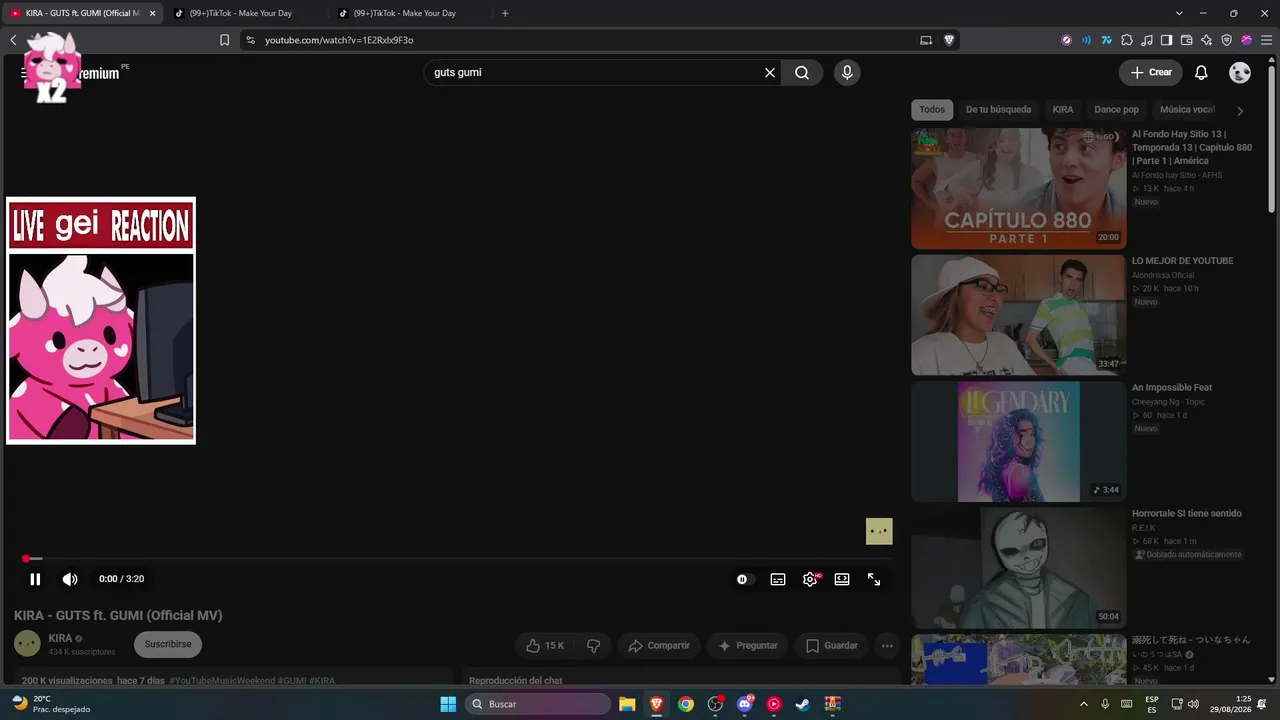Open the Horrortale SI tiene sentido thumbnail

click(1019, 568)
